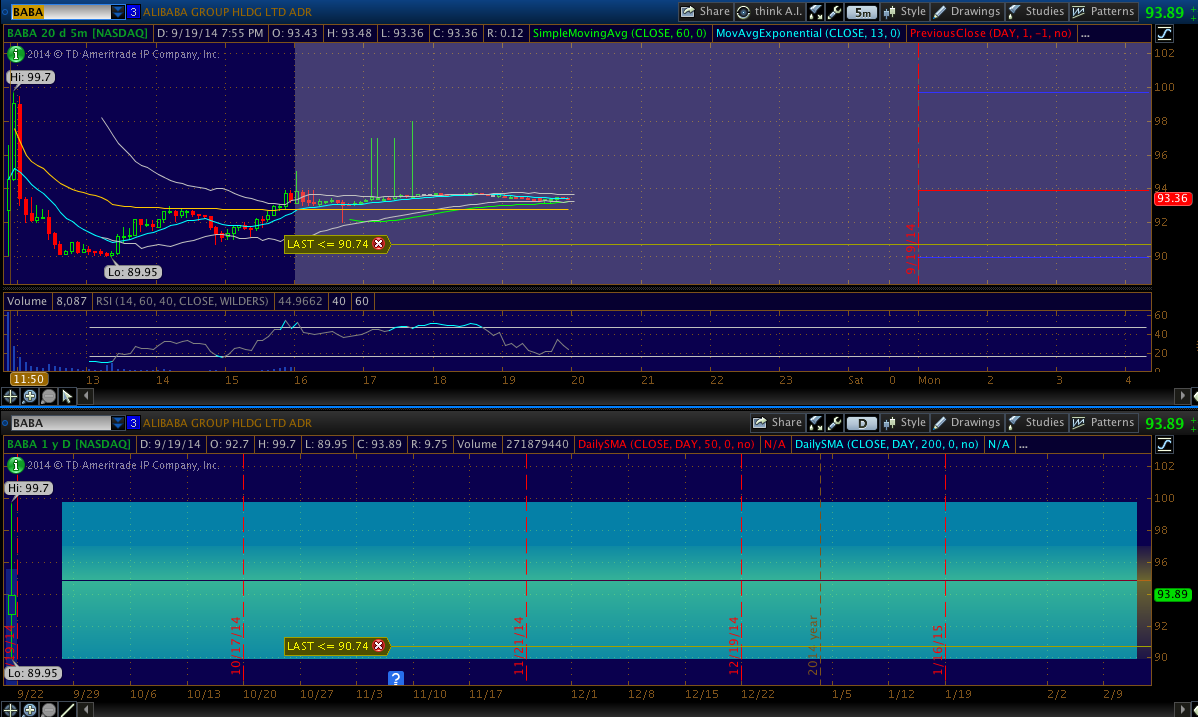Image resolution: width=1198 pixels, height=717 pixels.
Task: Remove the LAST <= 90.74 alert on upper chart
Action: click(378, 244)
